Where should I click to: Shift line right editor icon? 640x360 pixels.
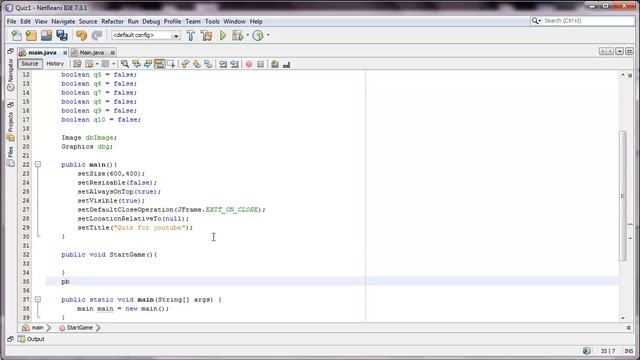pyautogui.click(x=234, y=64)
